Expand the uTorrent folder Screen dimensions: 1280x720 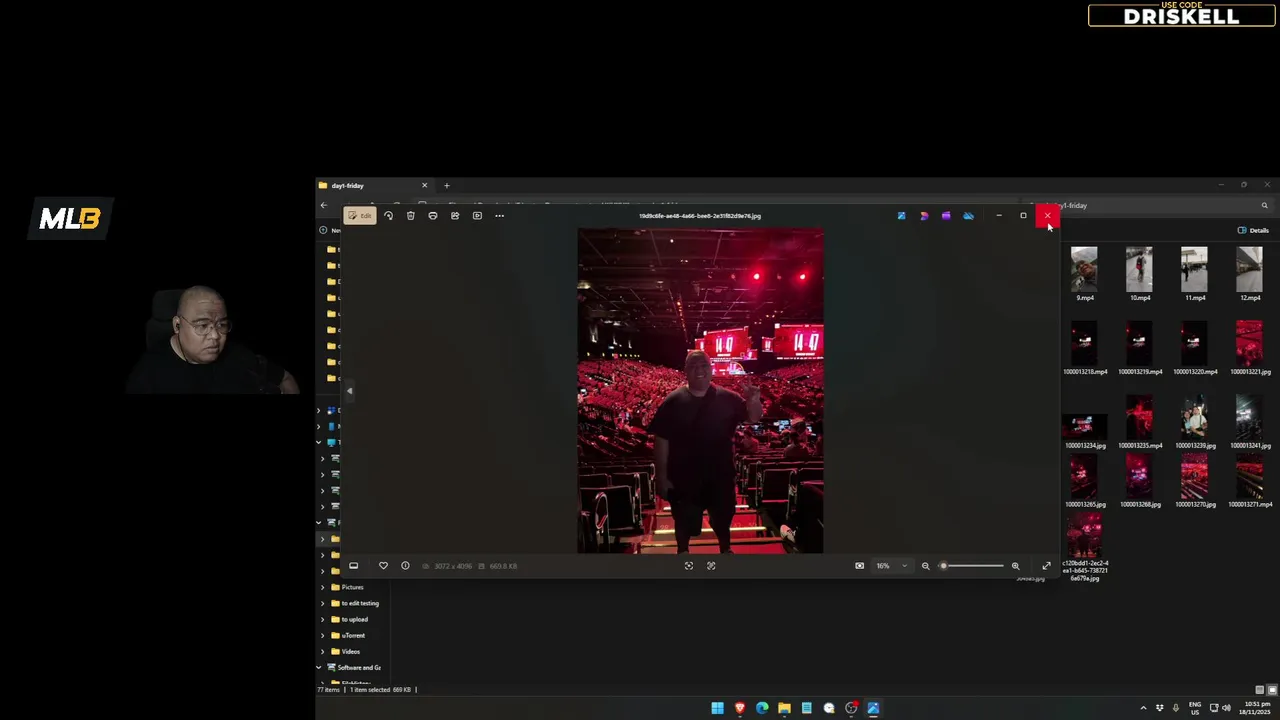click(x=323, y=635)
